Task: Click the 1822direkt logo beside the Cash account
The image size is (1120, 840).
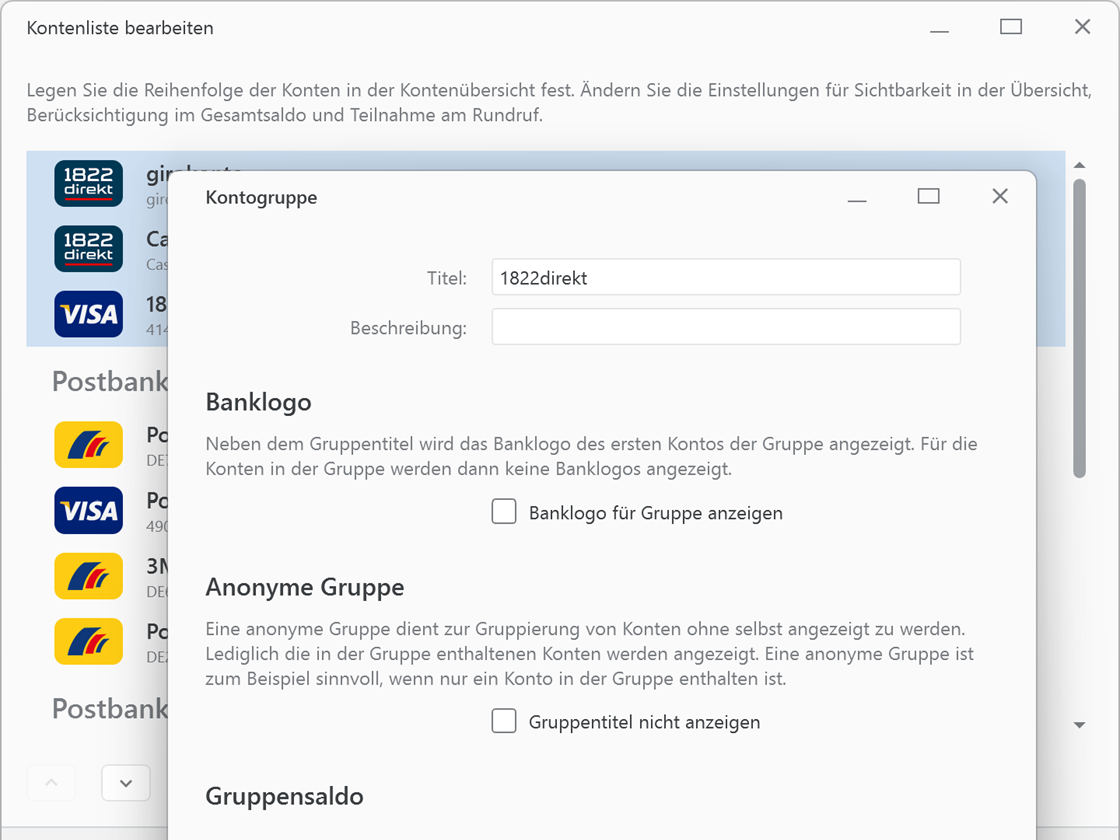Action: (x=88, y=248)
